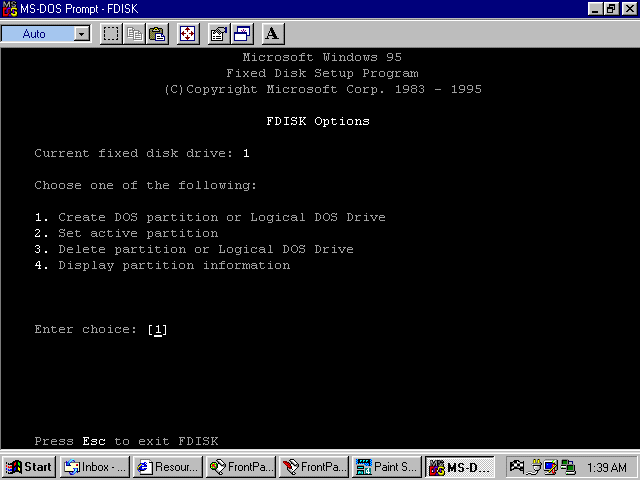Screen dimensions: 640x480
Task: Click the 'Set active partition' line
Action: (x=127, y=233)
